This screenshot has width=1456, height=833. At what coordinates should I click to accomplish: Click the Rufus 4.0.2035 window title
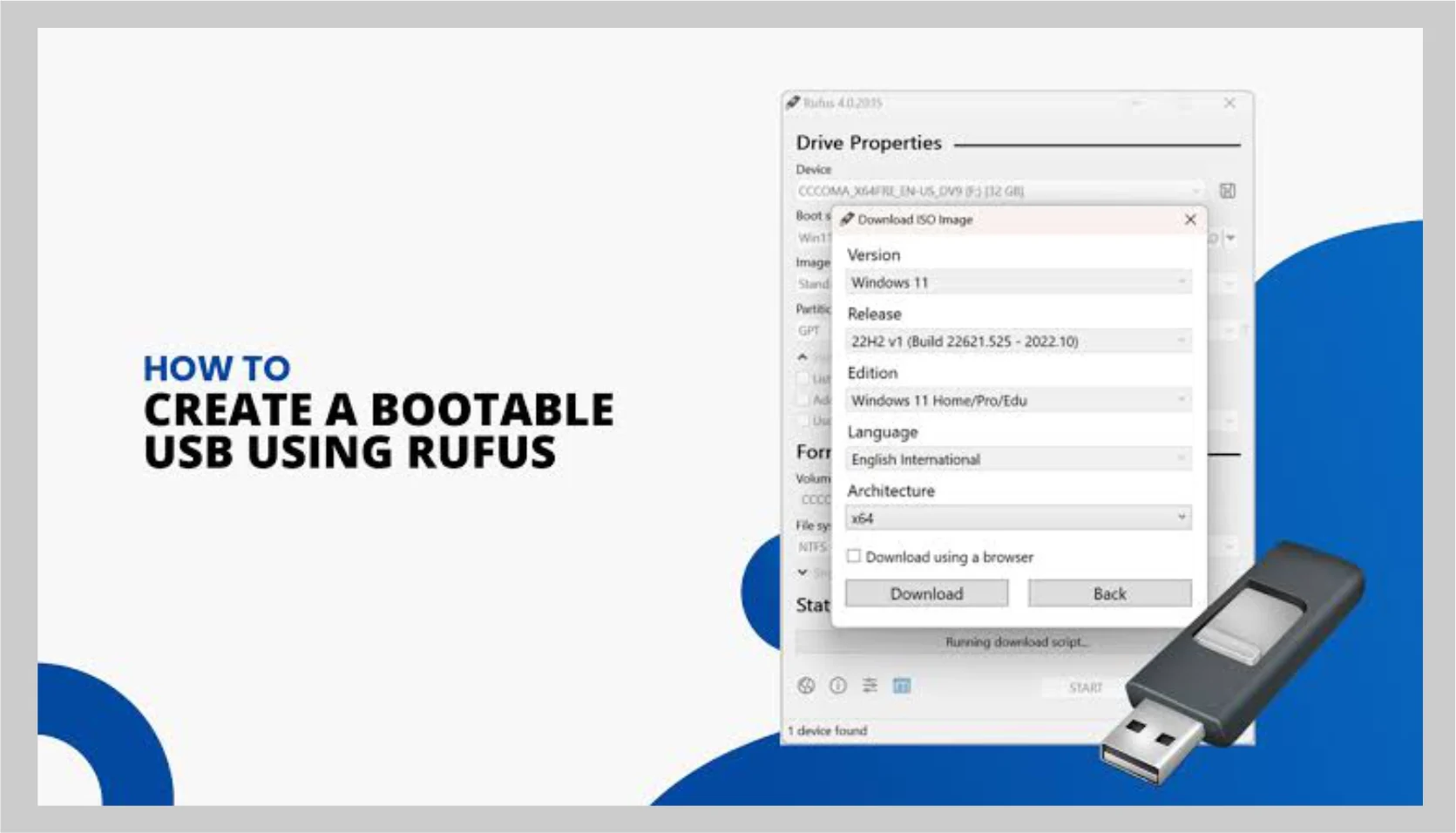(843, 103)
